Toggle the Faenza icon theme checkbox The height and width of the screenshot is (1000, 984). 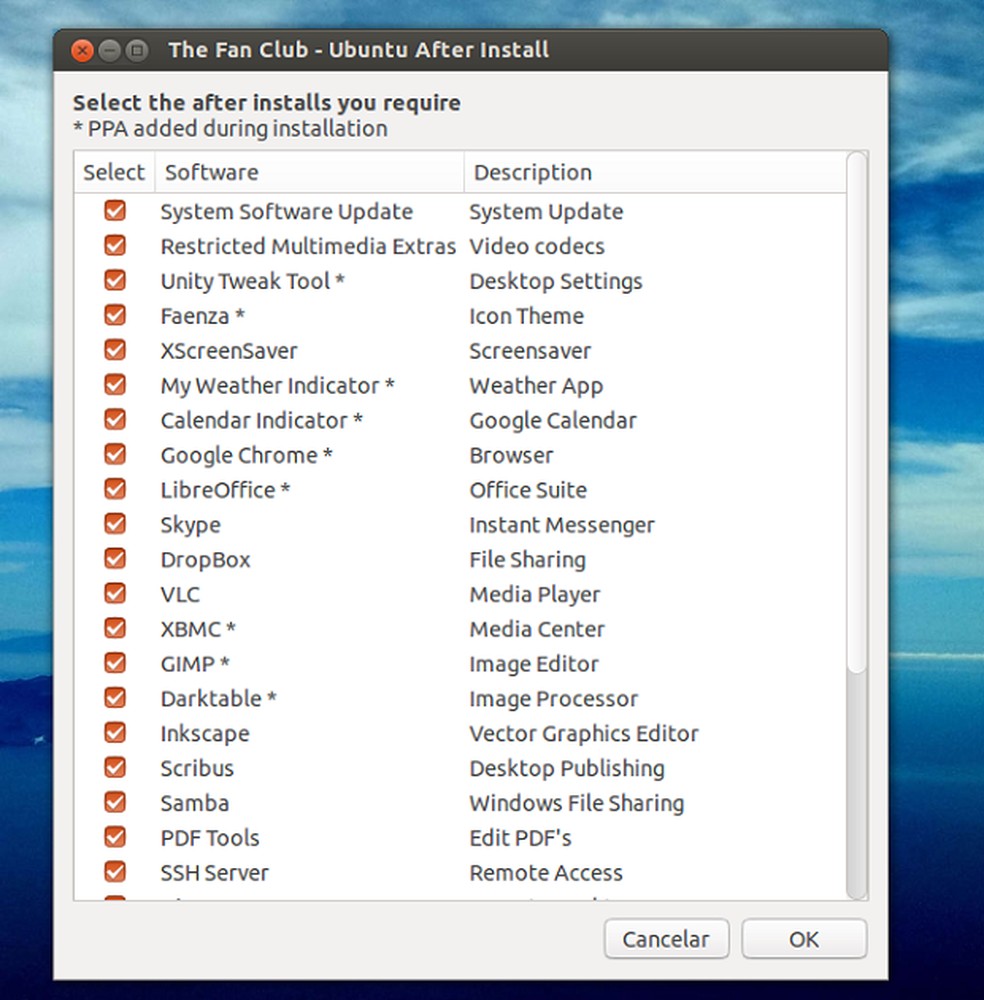pyautogui.click(x=115, y=315)
